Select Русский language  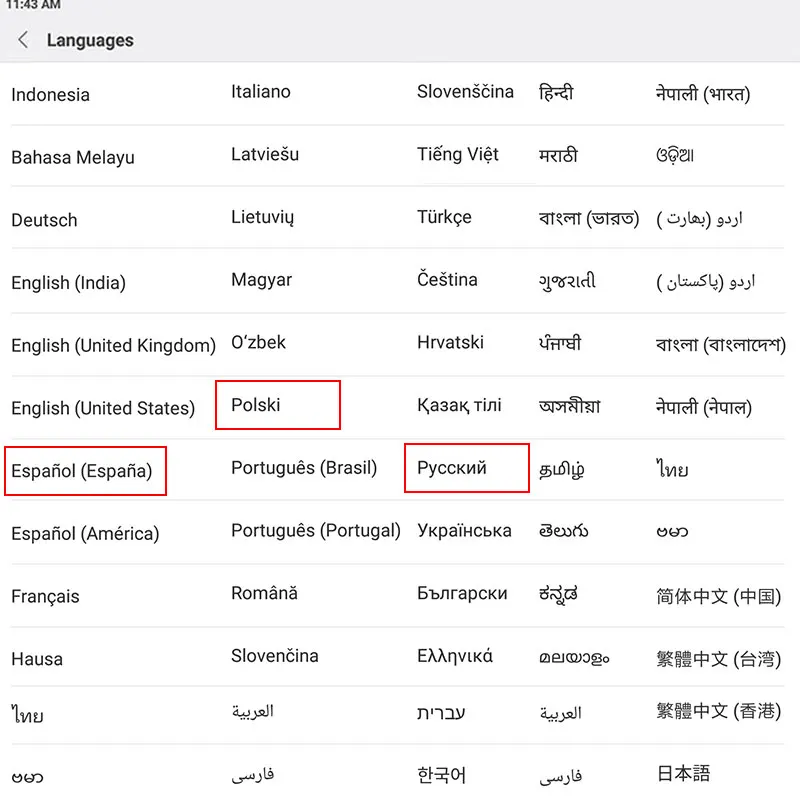tap(452, 468)
